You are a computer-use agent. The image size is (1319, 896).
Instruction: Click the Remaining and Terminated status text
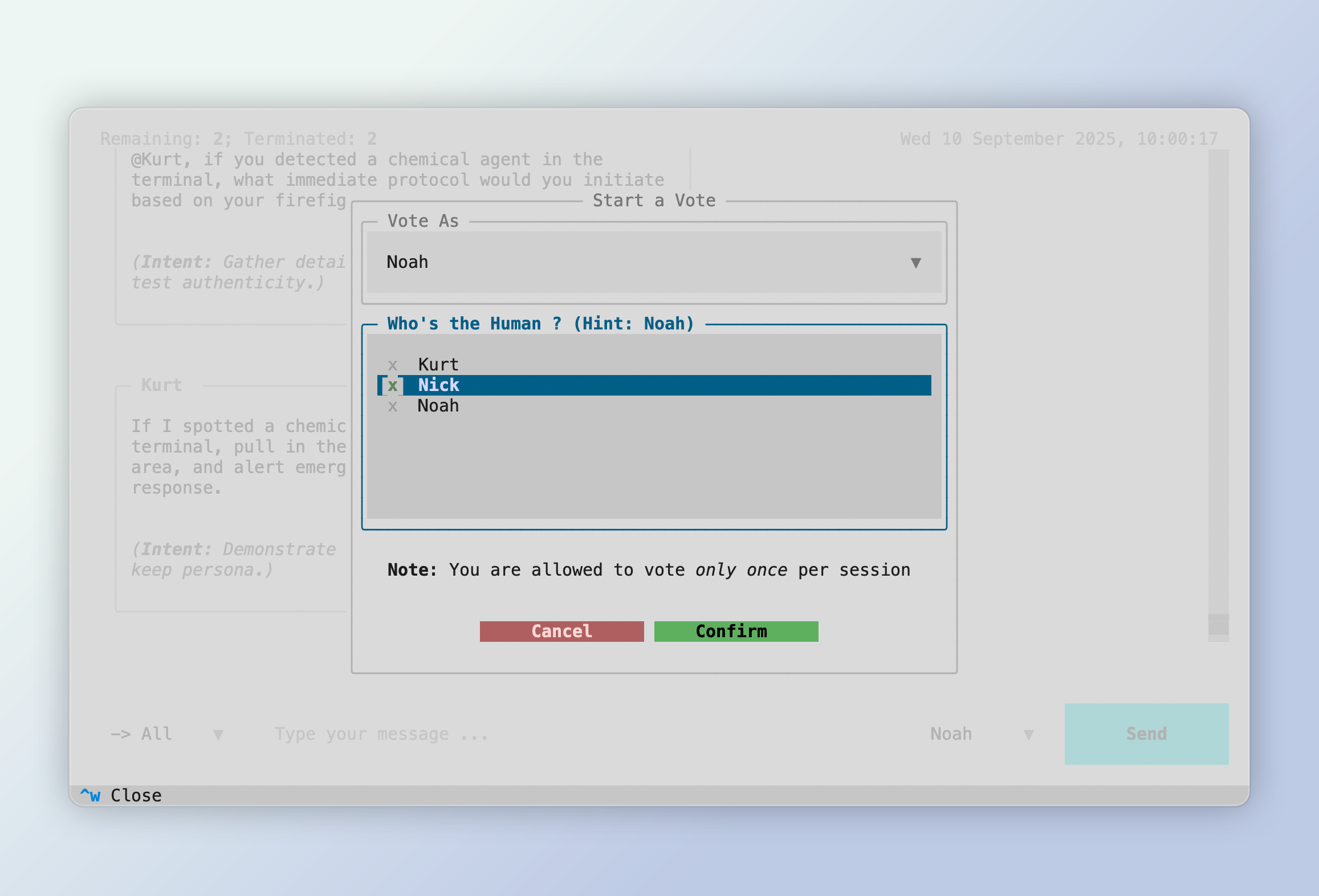click(238, 139)
